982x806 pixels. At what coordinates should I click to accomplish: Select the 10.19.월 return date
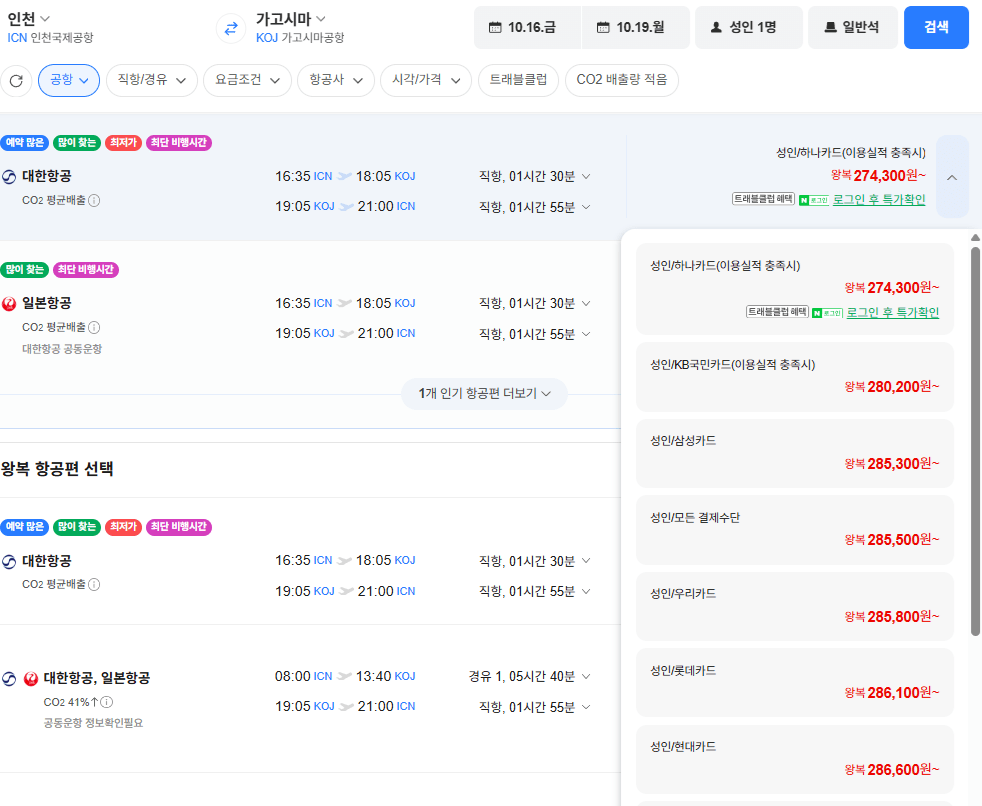click(x=636, y=28)
